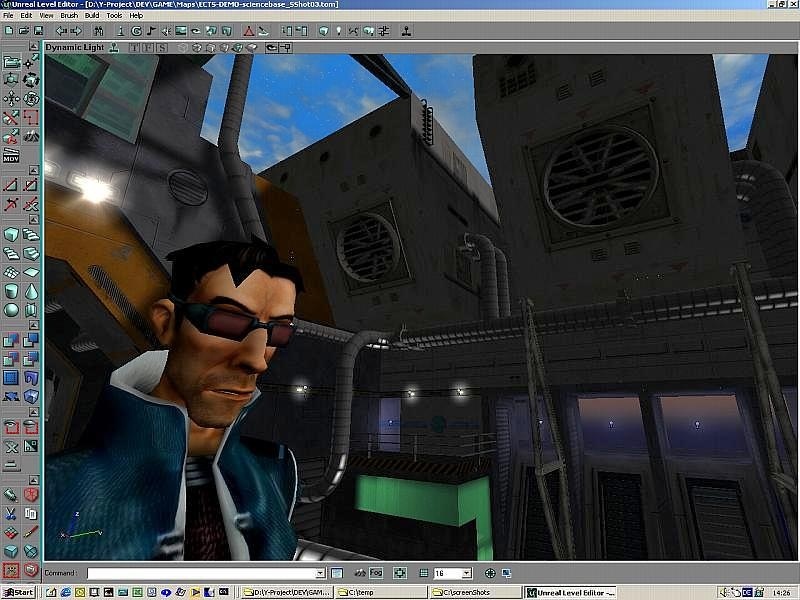
Task: Collapse the bottom toolbox group with scissors
Action: [34, 480]
